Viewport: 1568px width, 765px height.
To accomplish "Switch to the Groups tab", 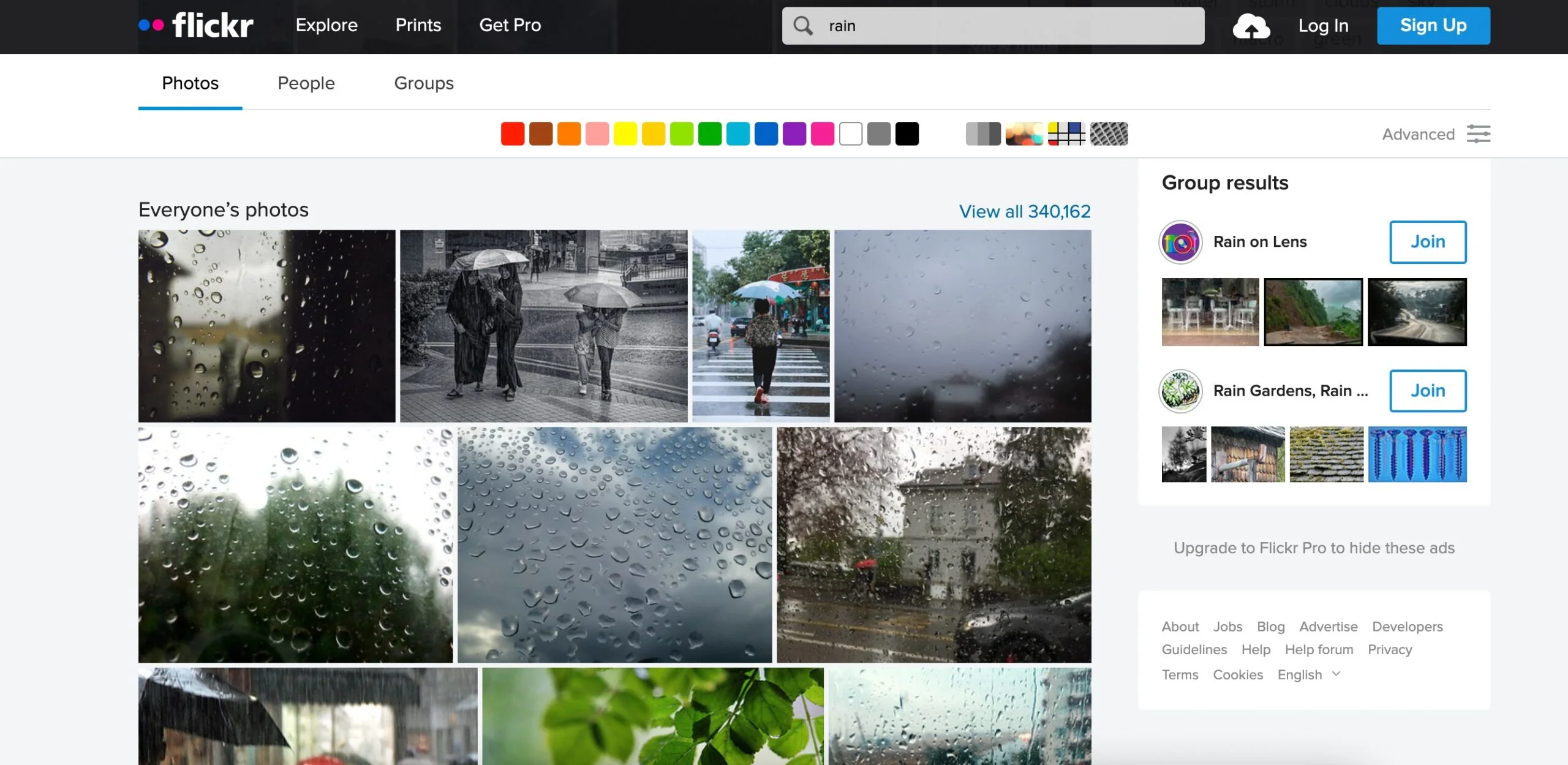I will click(x=424, y=83).
